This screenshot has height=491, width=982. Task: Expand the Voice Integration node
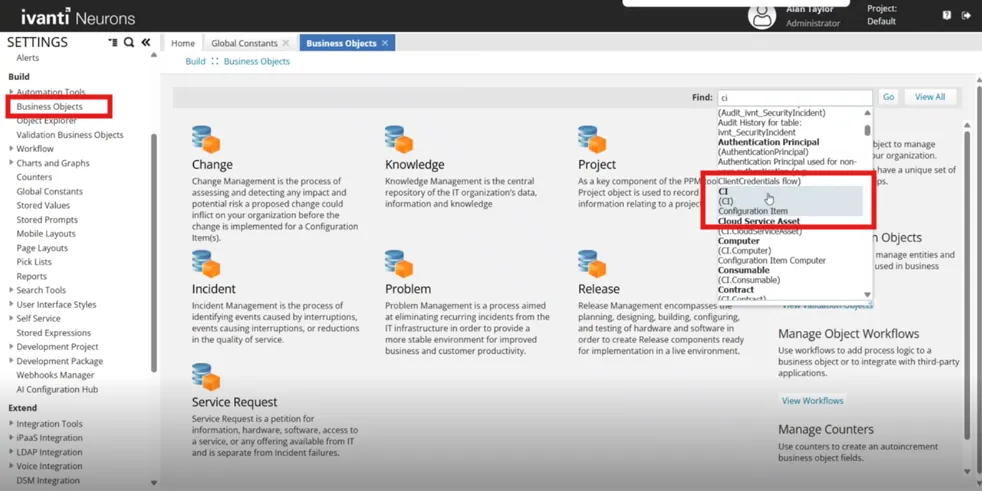coord(11,466)
